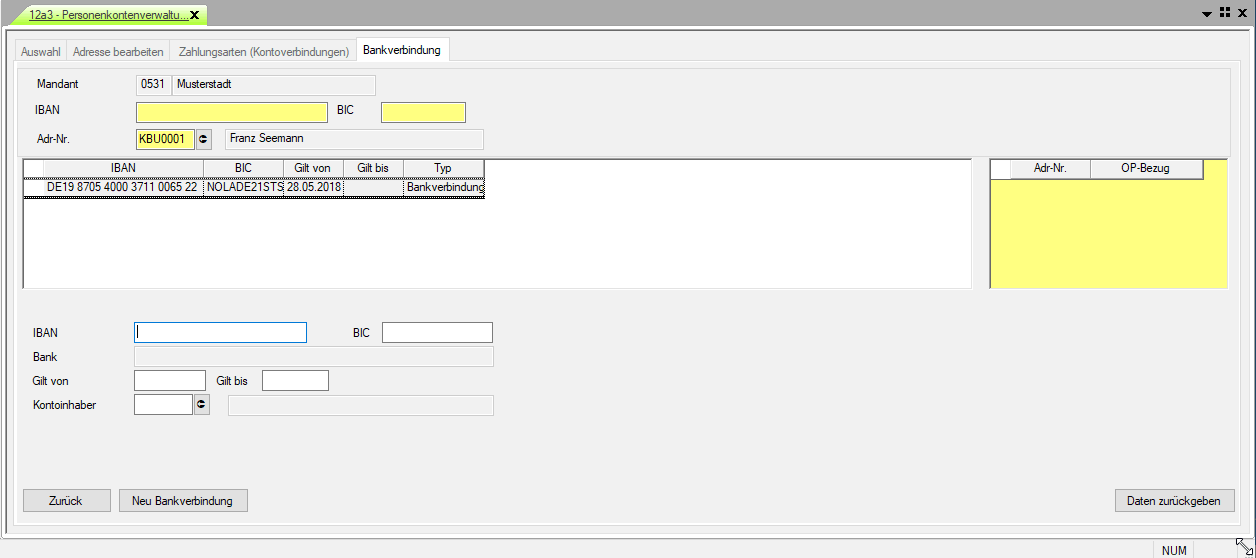Open the Kontoinhaber lookup icon
Viewport: 1256px width, 558px height.
202,405
